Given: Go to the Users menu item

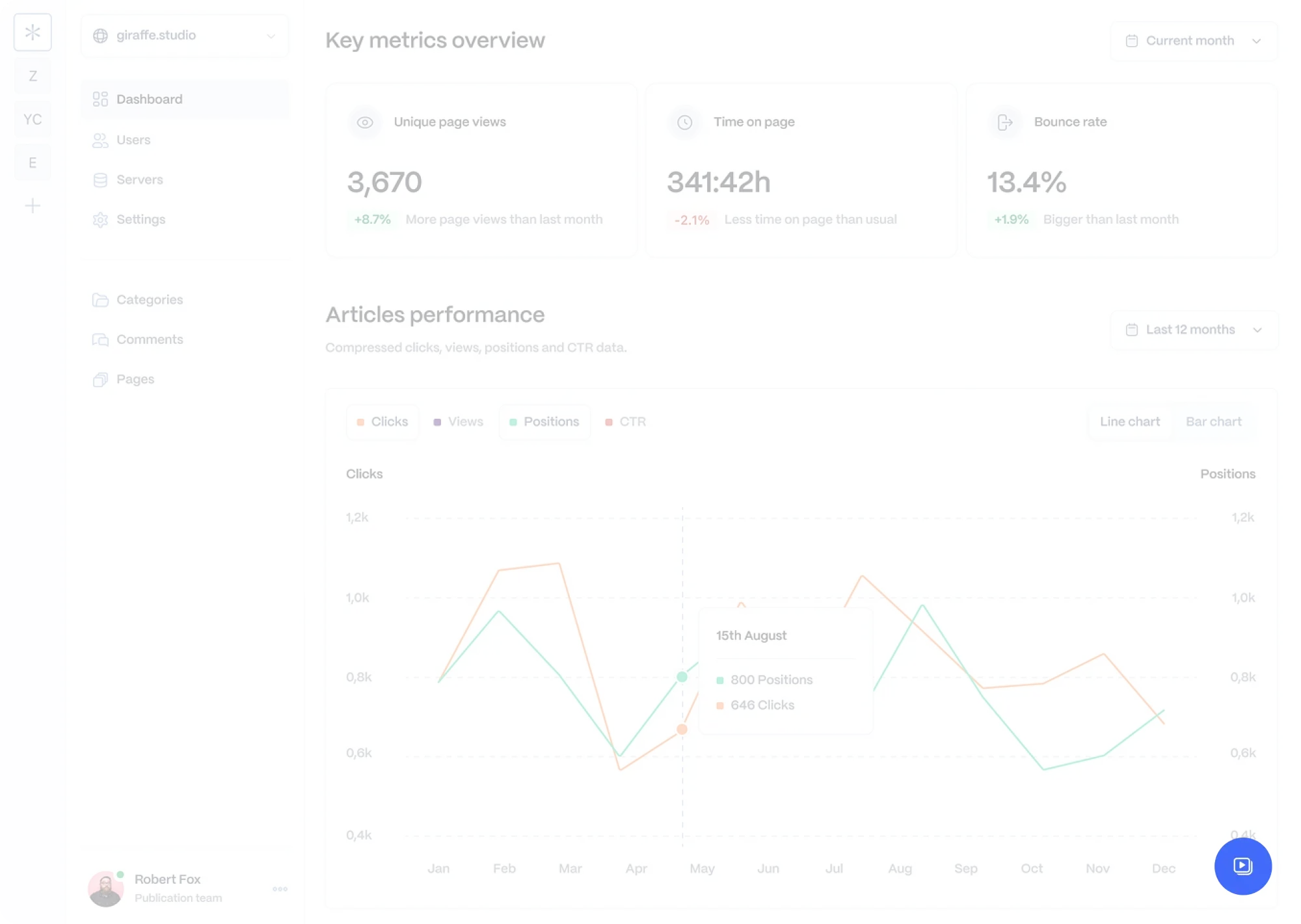Looking at the screenshot, I should pyautogui.click(x=133, y=140).
